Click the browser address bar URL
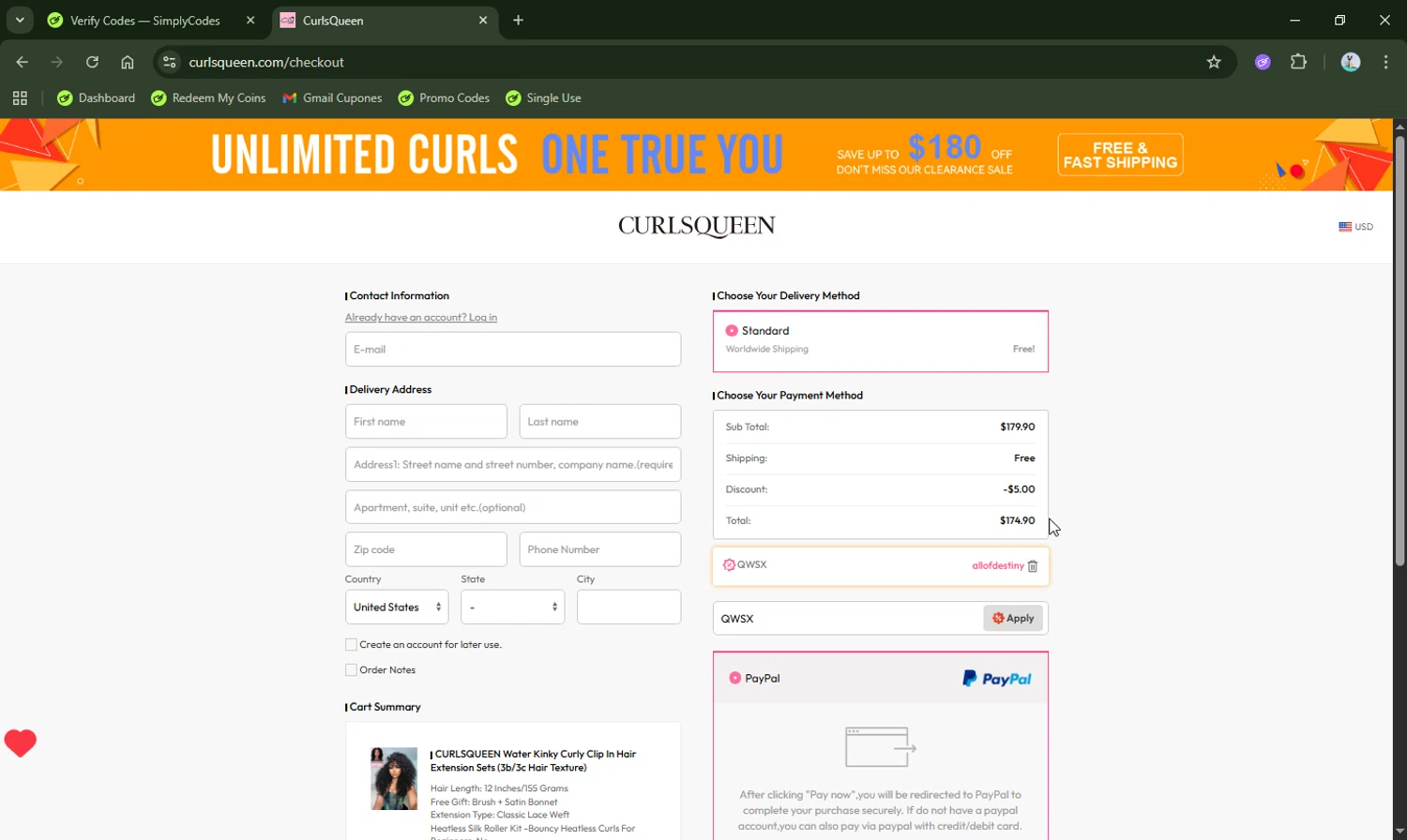 (266, 62)
